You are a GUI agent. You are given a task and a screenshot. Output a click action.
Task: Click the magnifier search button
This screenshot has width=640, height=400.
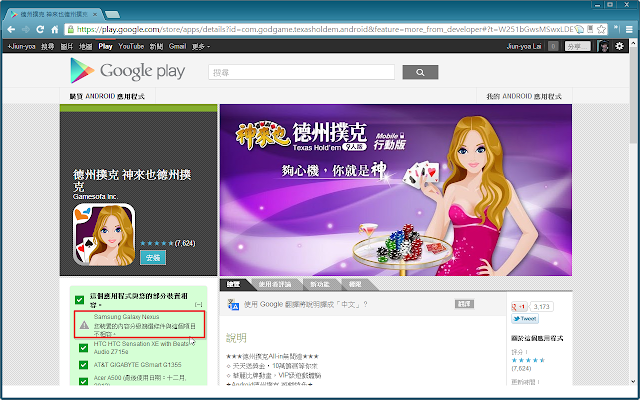pos(420,72)
